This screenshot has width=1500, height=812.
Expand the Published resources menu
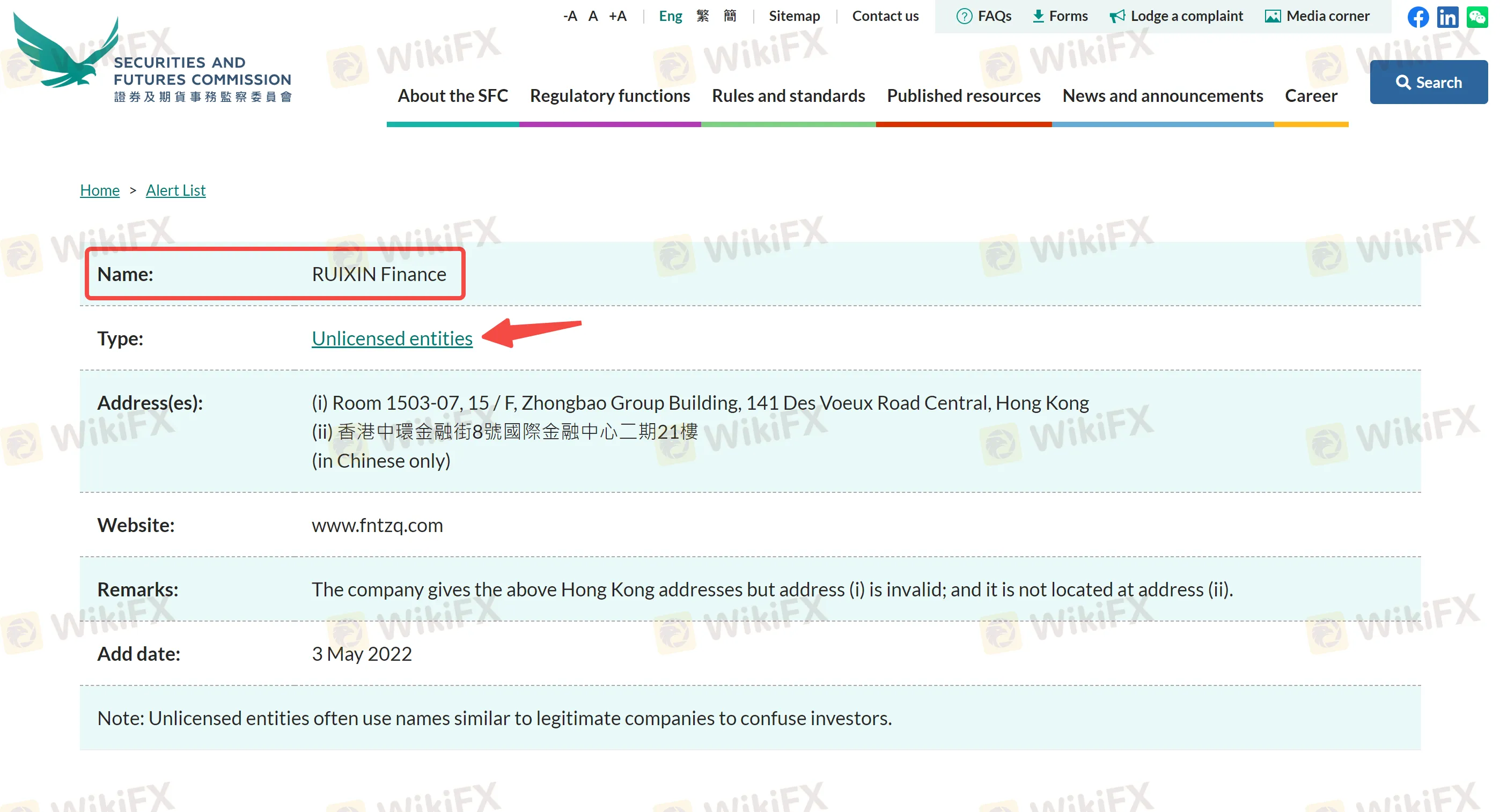pos(963,95)
